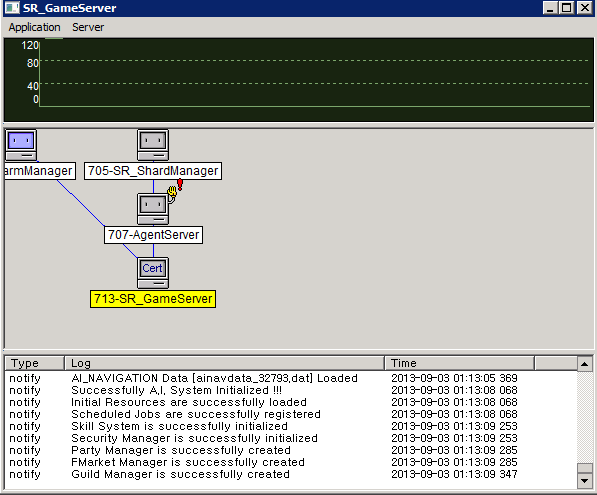
Task: Click the log scrollbar up arrow
Action: pos(584,364)
